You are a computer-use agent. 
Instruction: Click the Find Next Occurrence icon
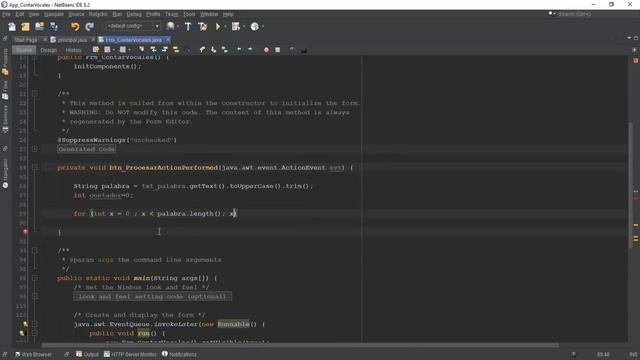point(165,50)
